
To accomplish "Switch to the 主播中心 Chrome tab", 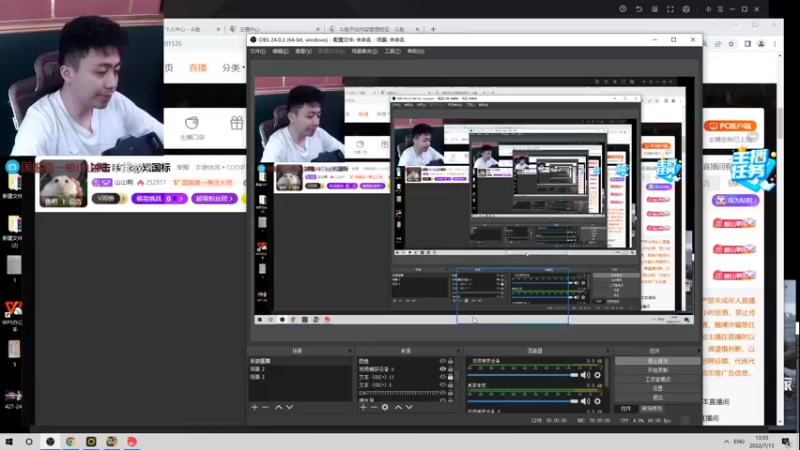I will [275, 29].
